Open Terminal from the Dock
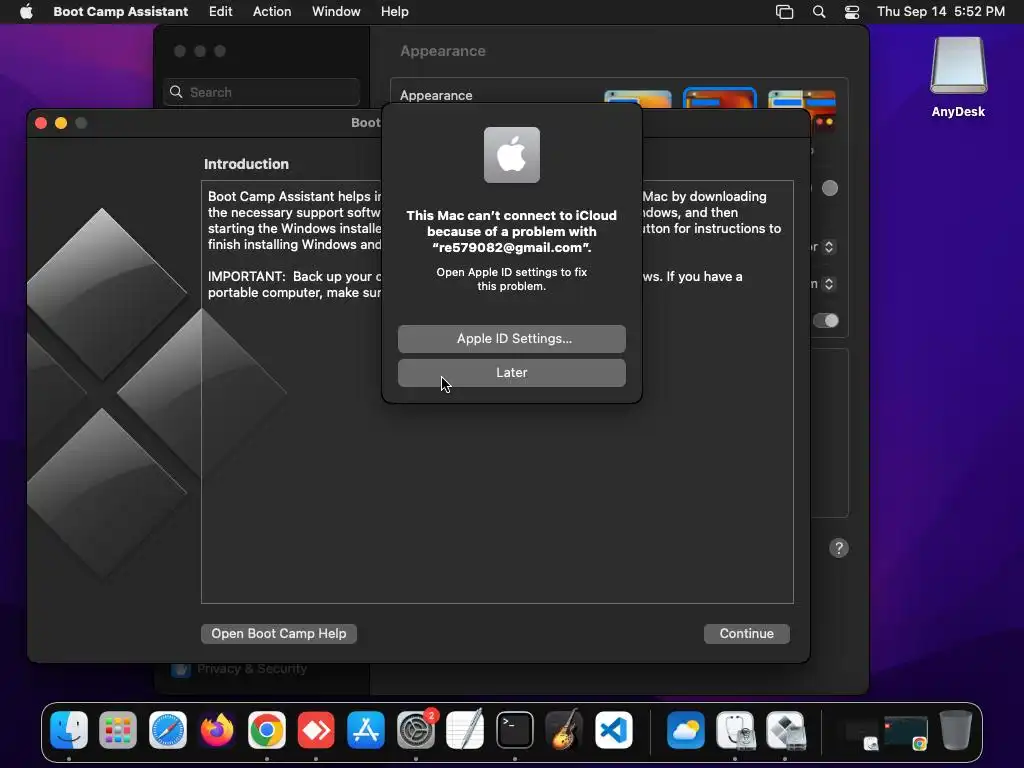This screenshot has width=1024, height=768. click(515, 729)
